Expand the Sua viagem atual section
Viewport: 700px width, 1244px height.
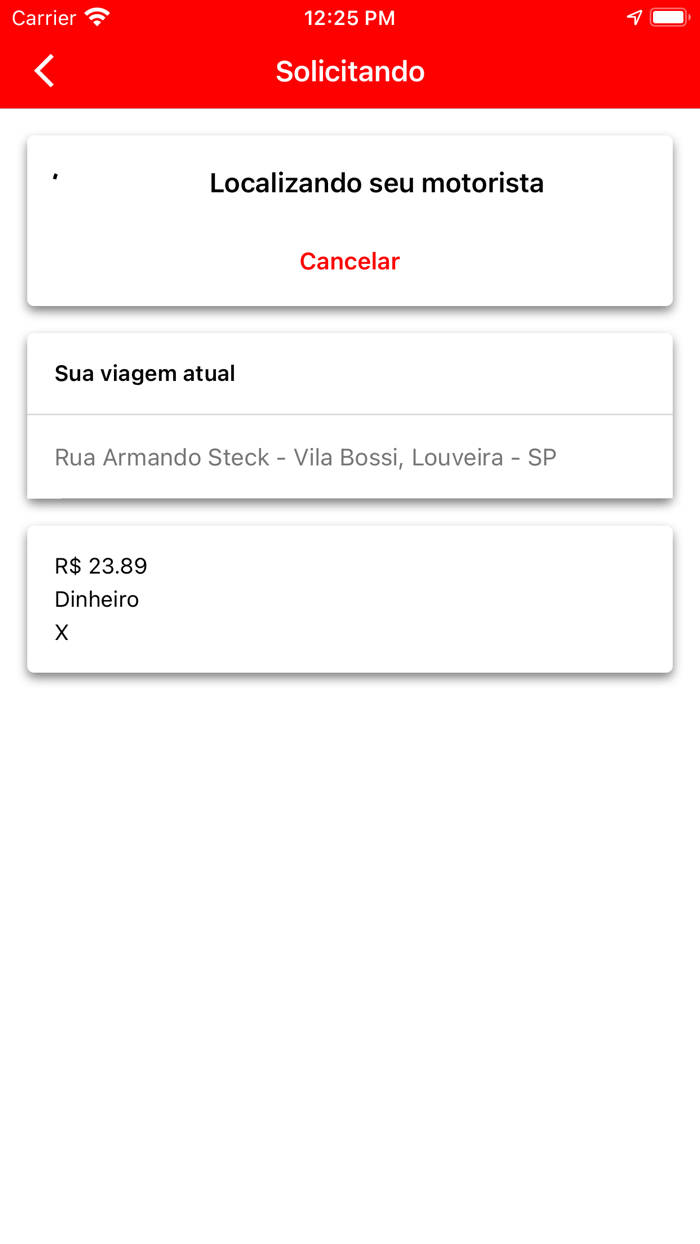[x=145, y=373]
